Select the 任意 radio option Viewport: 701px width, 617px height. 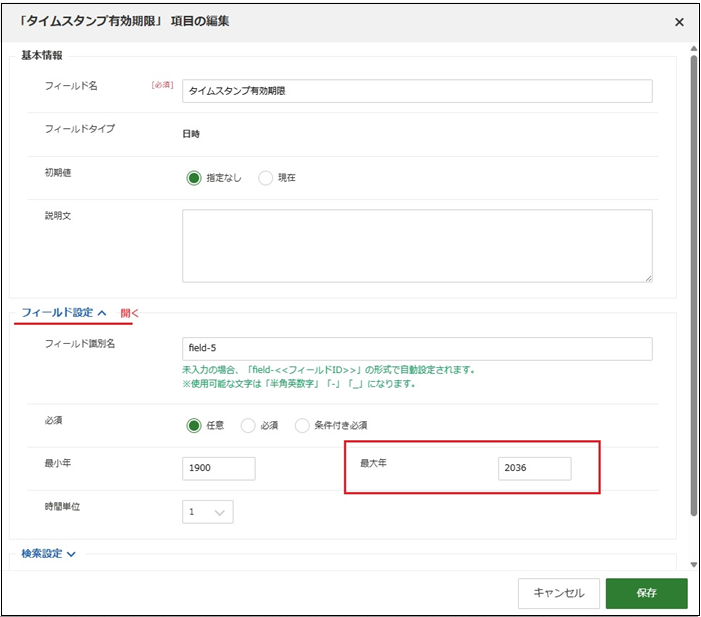[x=194, y=424]
